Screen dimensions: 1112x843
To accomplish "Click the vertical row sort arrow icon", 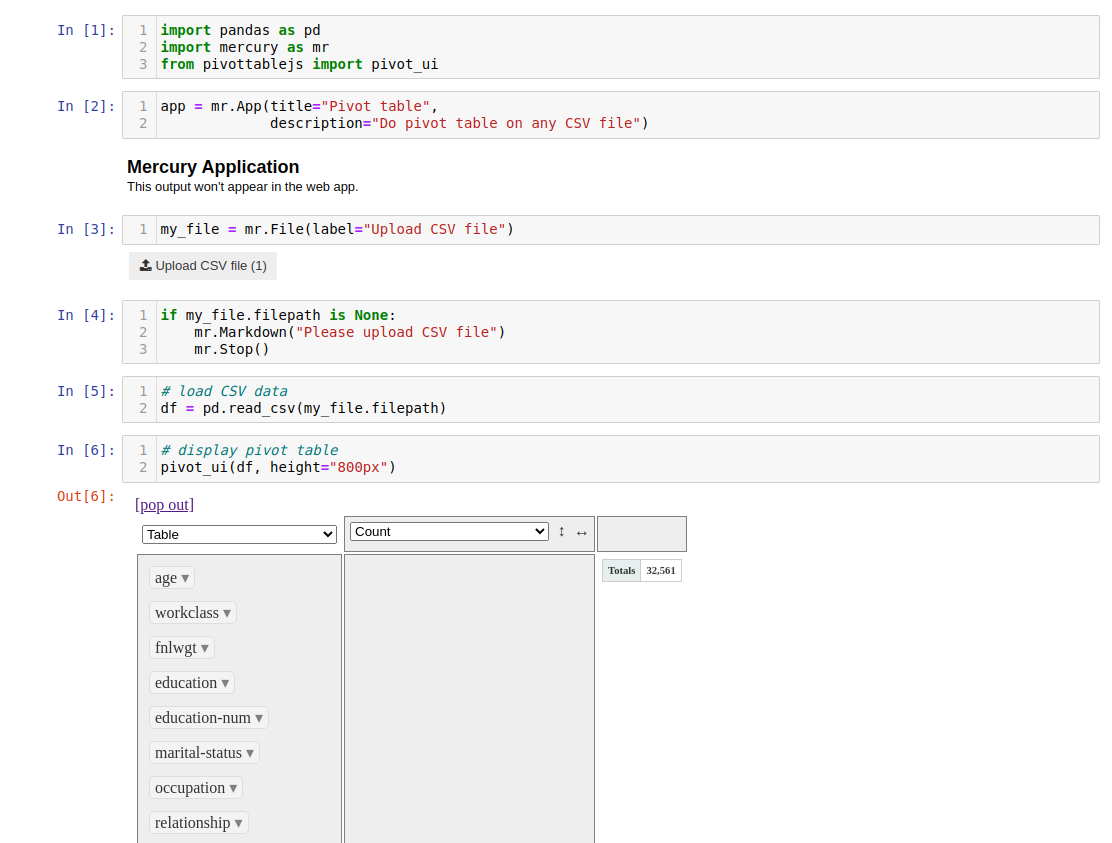I will tap(561, 532).
